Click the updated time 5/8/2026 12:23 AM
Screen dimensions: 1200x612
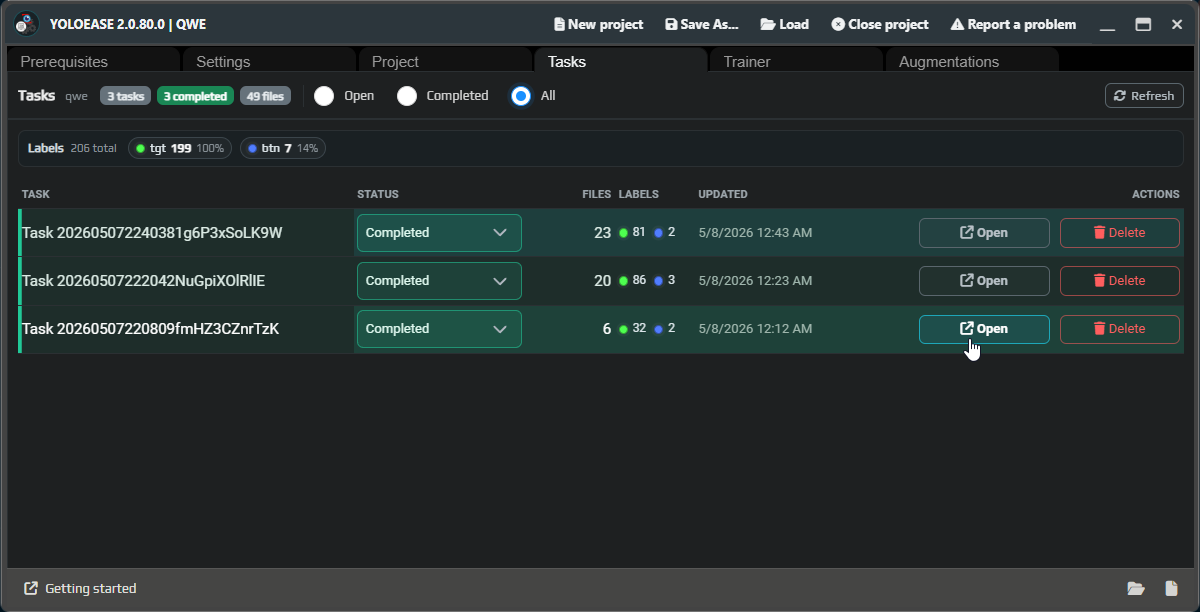coord(755,281)
